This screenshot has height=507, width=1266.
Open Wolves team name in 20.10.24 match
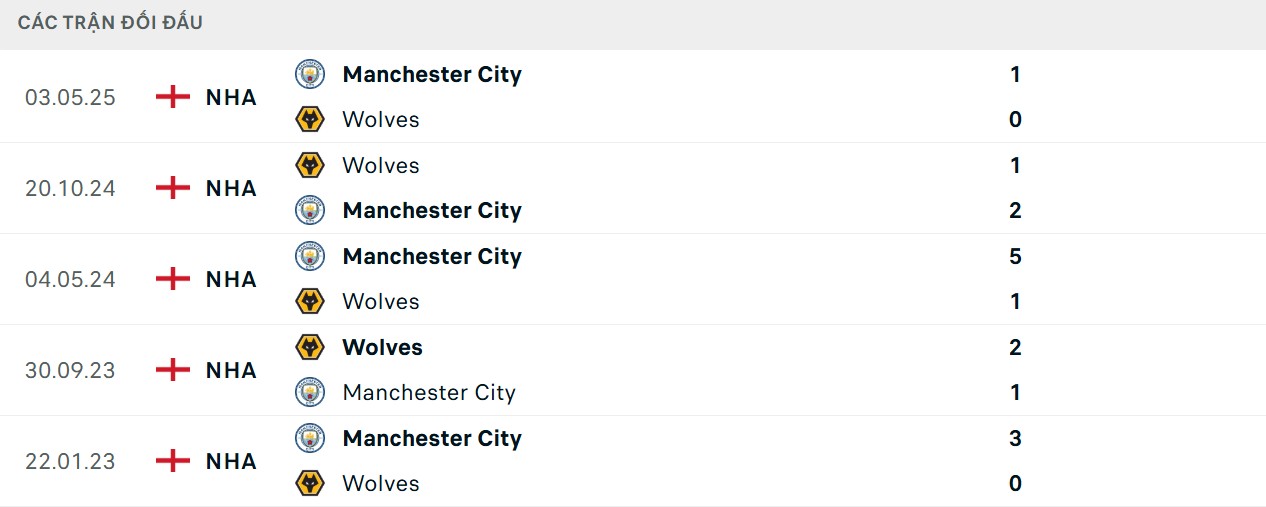pyautogui.click(x=381, y=165)
